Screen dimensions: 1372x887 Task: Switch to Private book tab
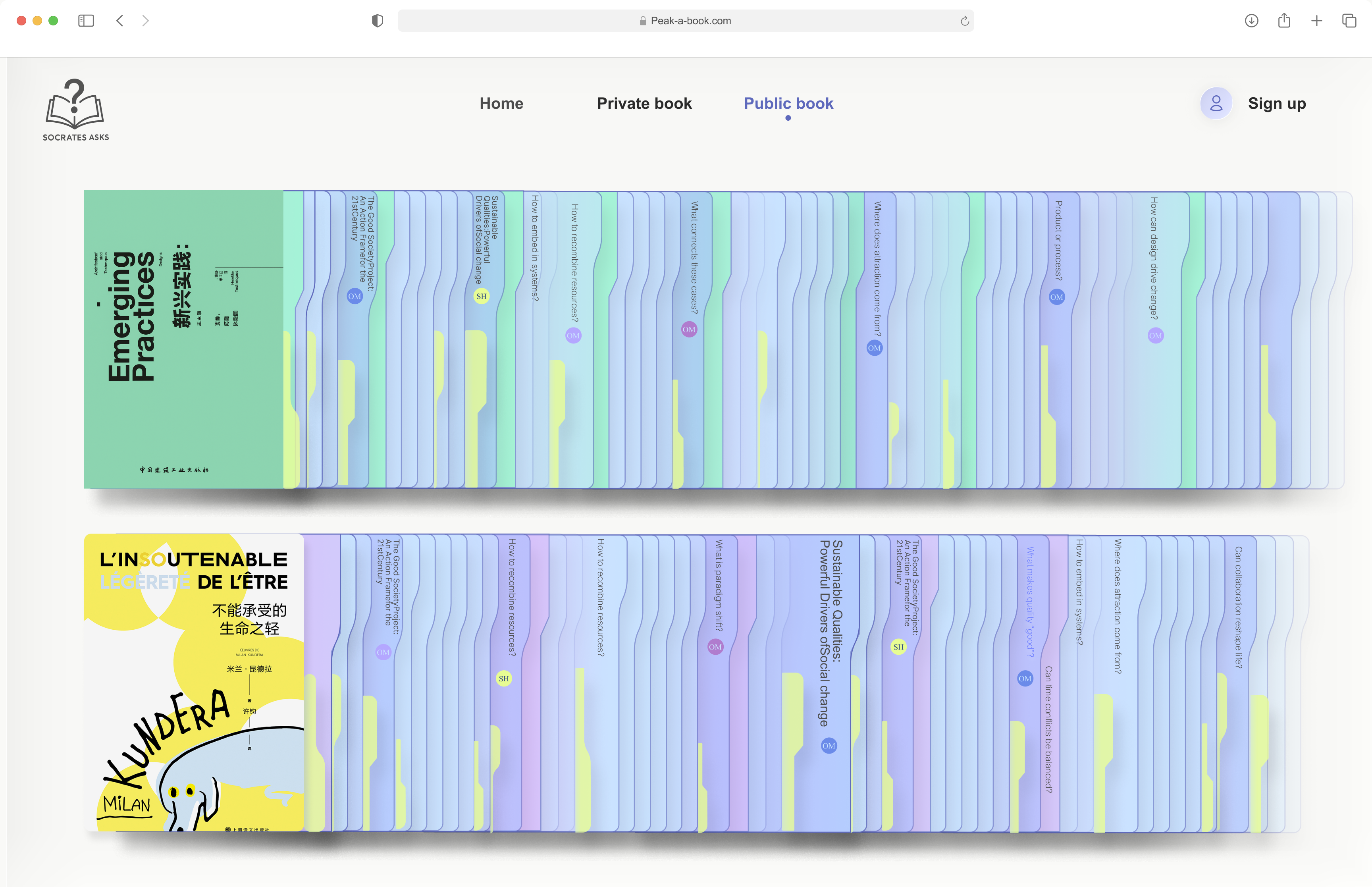click(644, 104)
